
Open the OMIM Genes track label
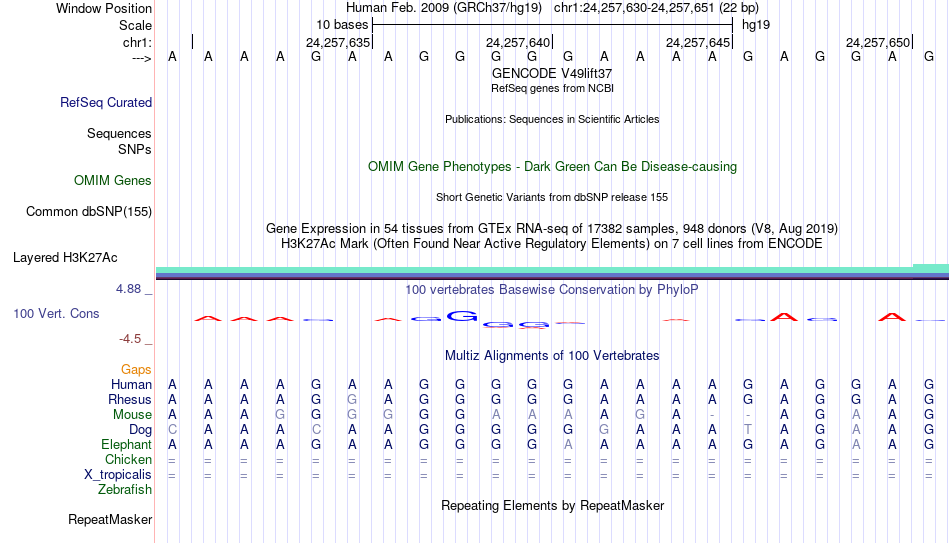pos(113,181)
